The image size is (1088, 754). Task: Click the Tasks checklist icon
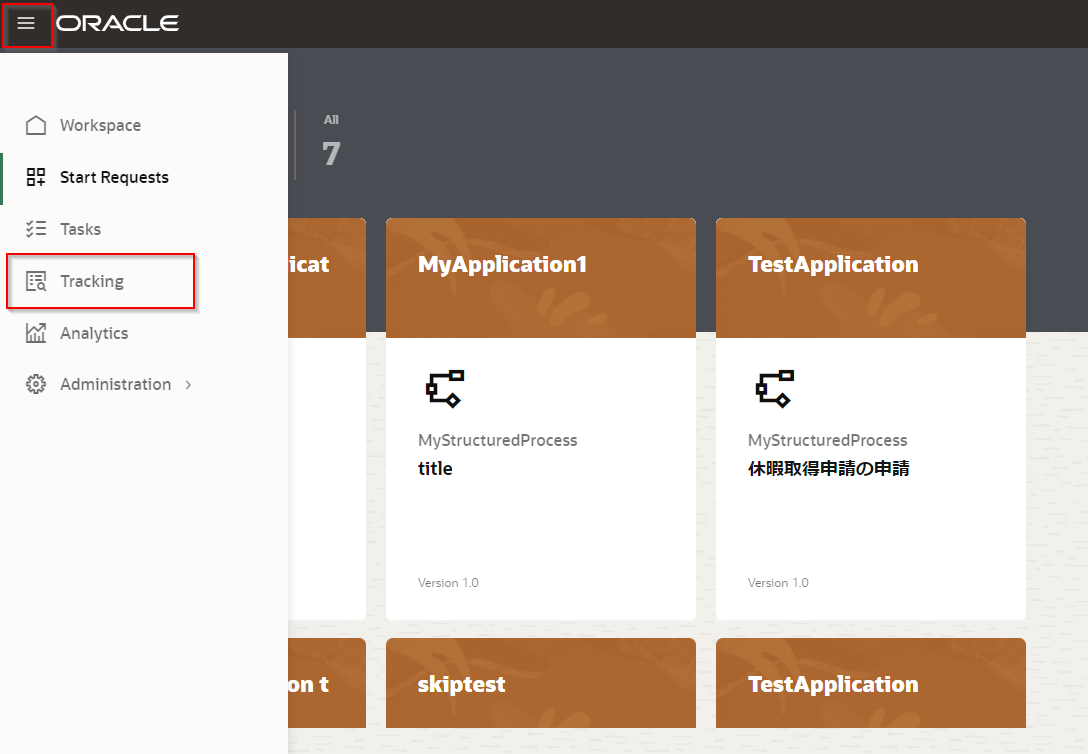point(36,229)
